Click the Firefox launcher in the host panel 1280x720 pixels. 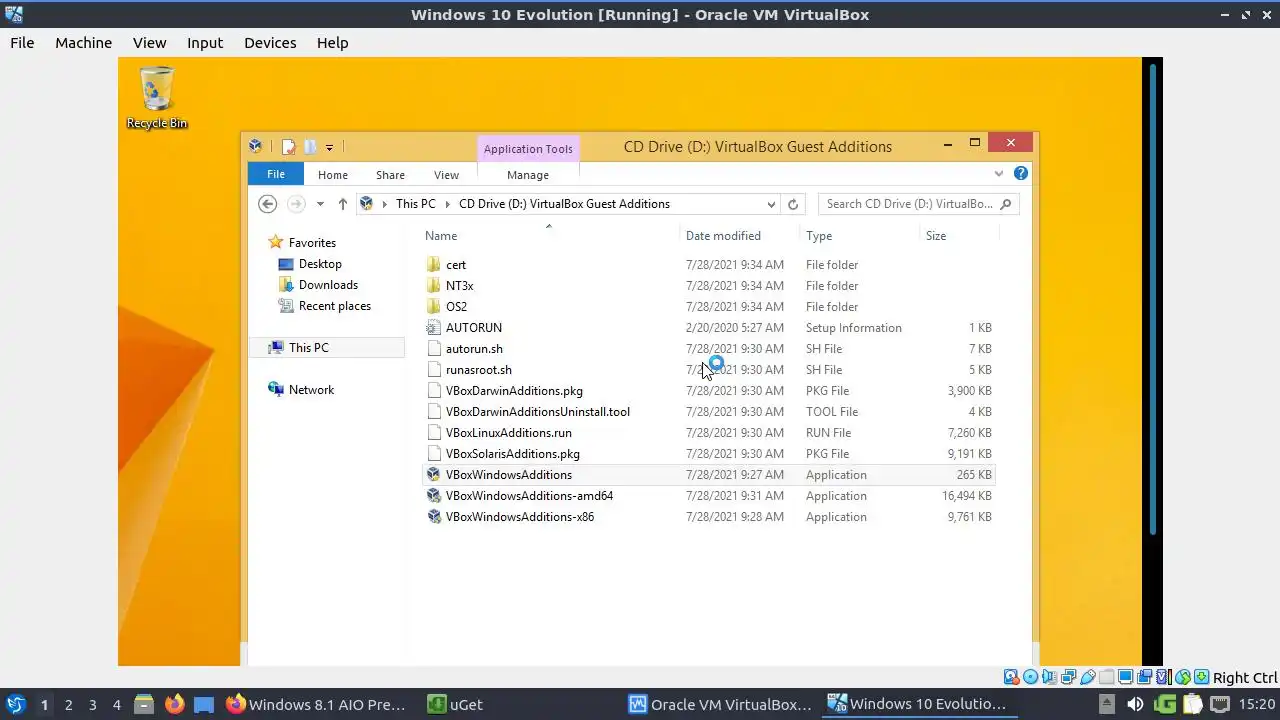(x=174, y=704)
